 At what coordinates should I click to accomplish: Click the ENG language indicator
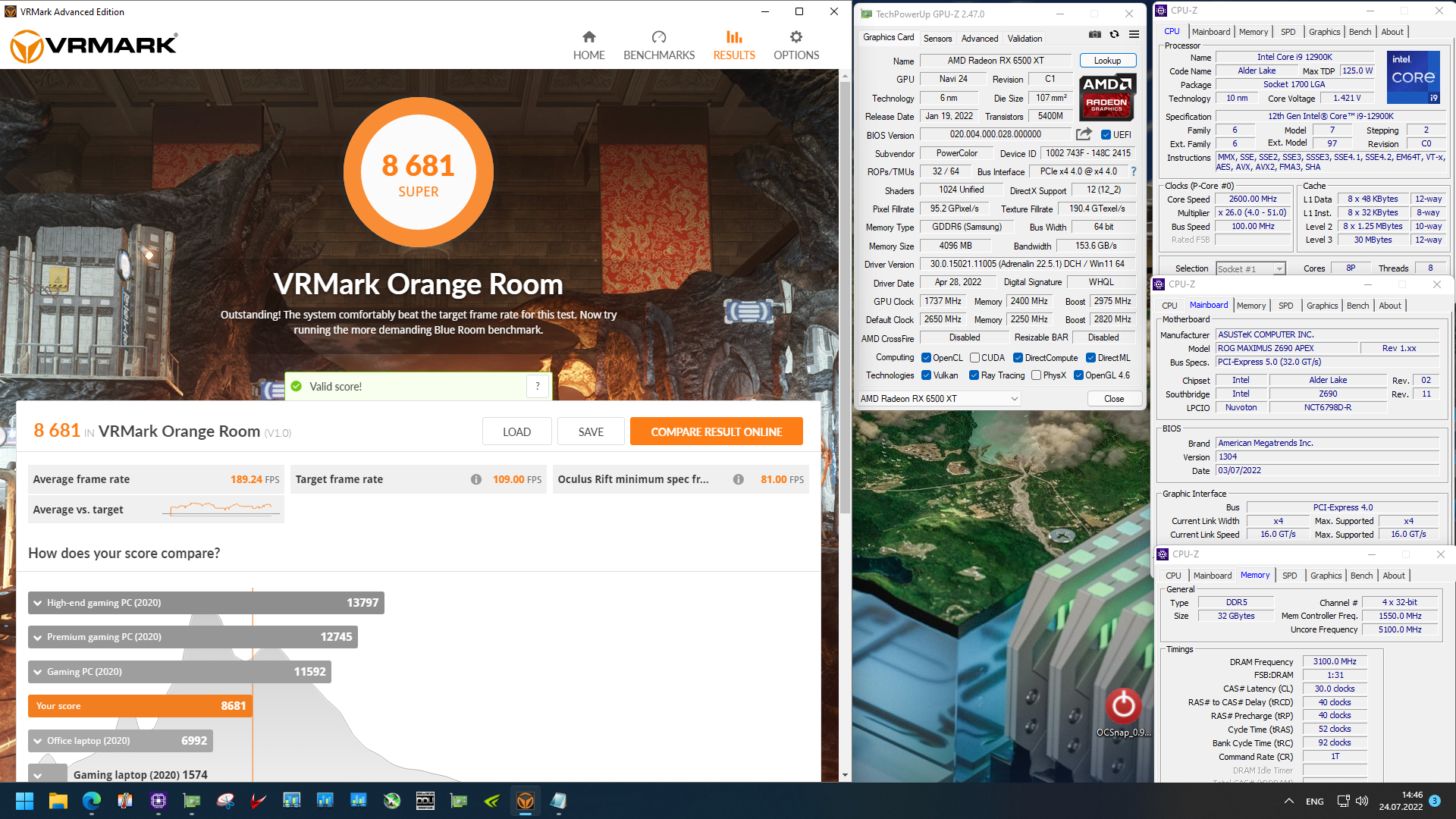coord(1315,801)
